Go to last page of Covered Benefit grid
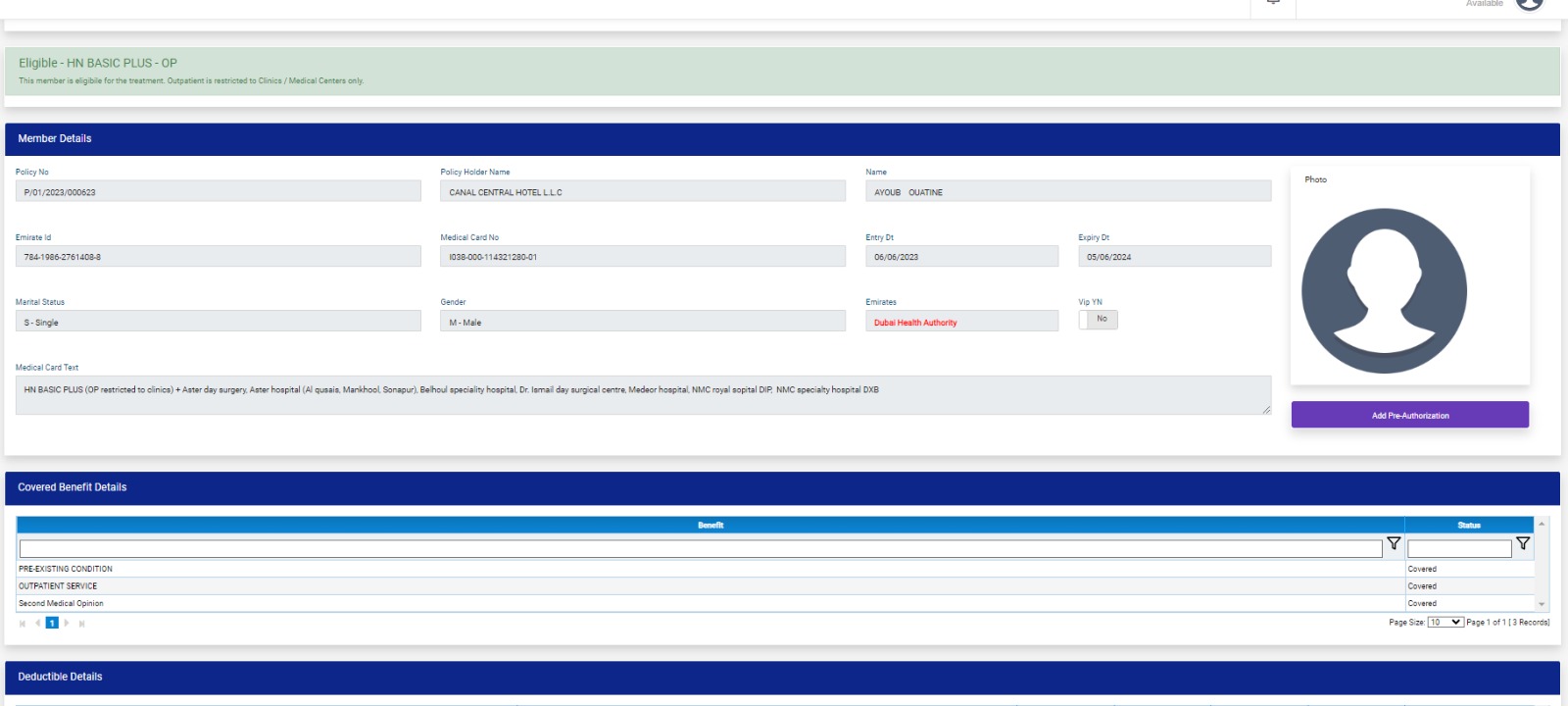This screenshot has width=1568, height=706. coord(81,624)
